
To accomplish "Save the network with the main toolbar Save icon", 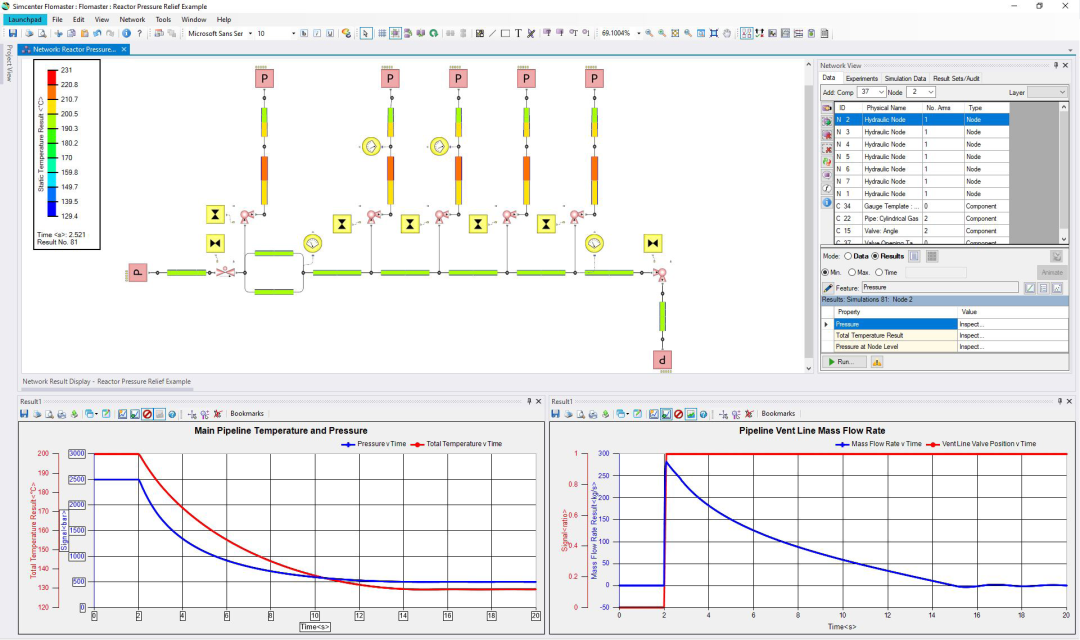I will pos(12,33).
